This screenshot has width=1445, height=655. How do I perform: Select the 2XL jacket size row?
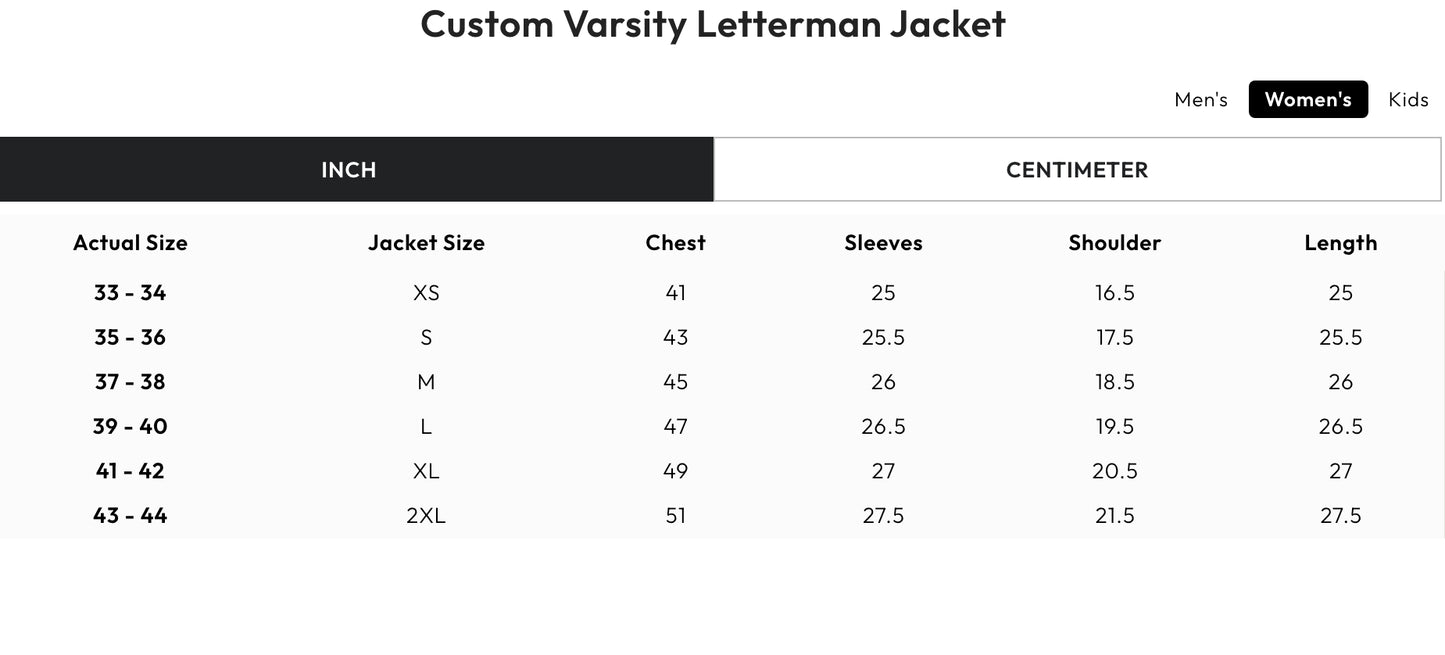tap(426, 513)
